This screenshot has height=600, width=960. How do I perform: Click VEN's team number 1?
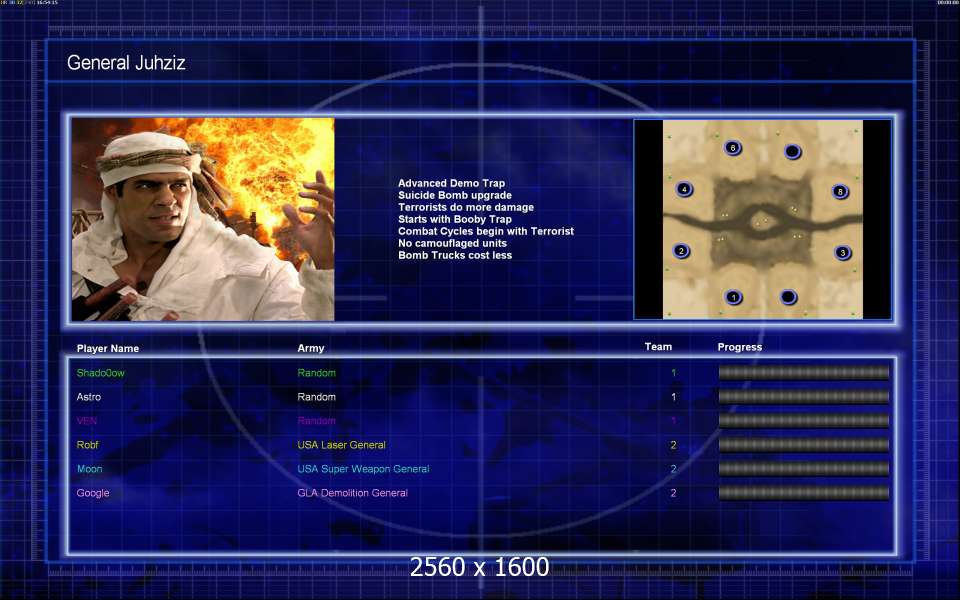(673, 421)
